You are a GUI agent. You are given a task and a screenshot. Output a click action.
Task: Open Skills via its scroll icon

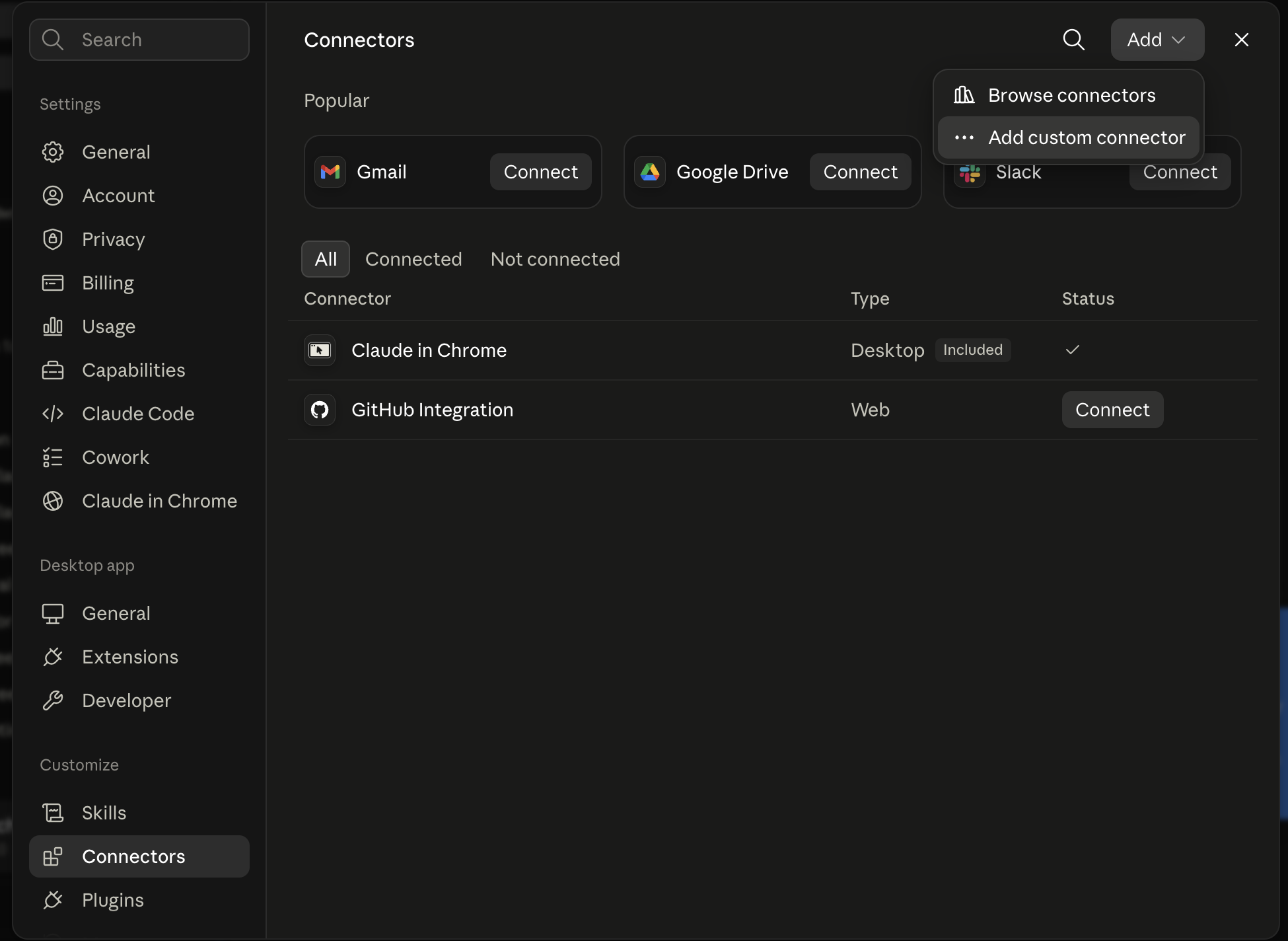(x=53, y=813)
